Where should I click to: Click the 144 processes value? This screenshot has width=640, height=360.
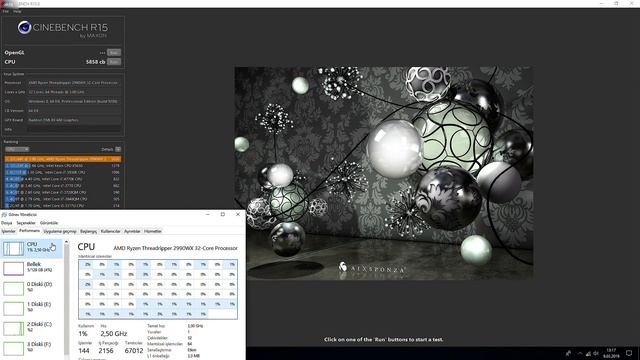tap(84, 351)
